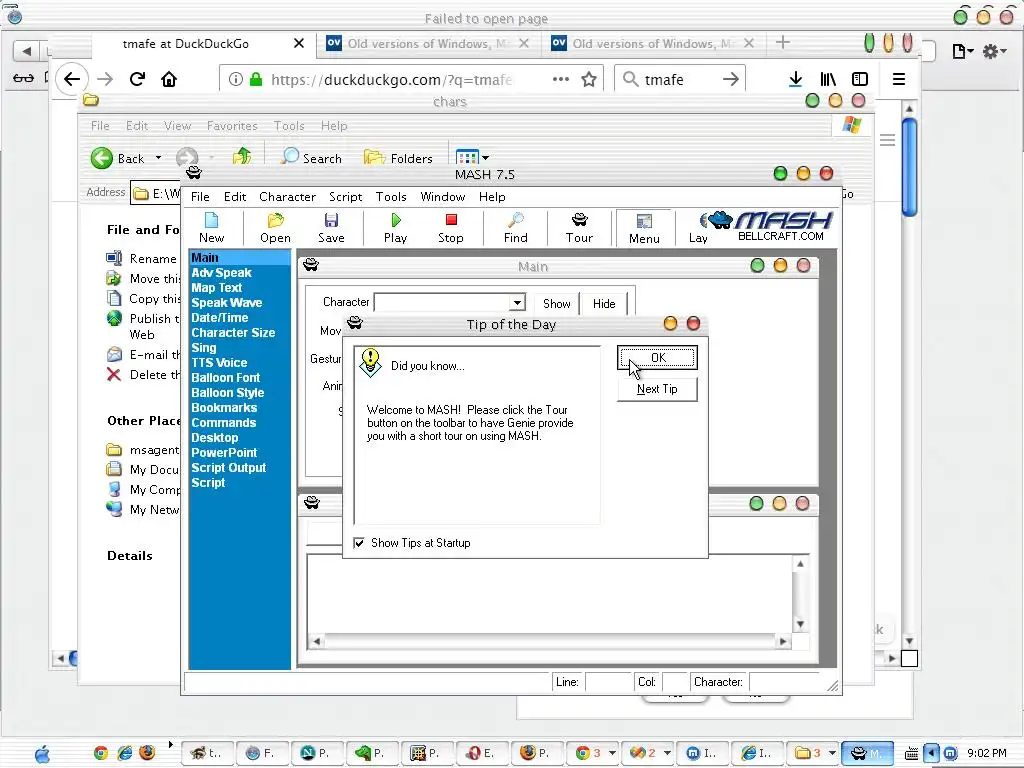Click the Hide character button
1024x768 pixels.
[x=604, y=304]
